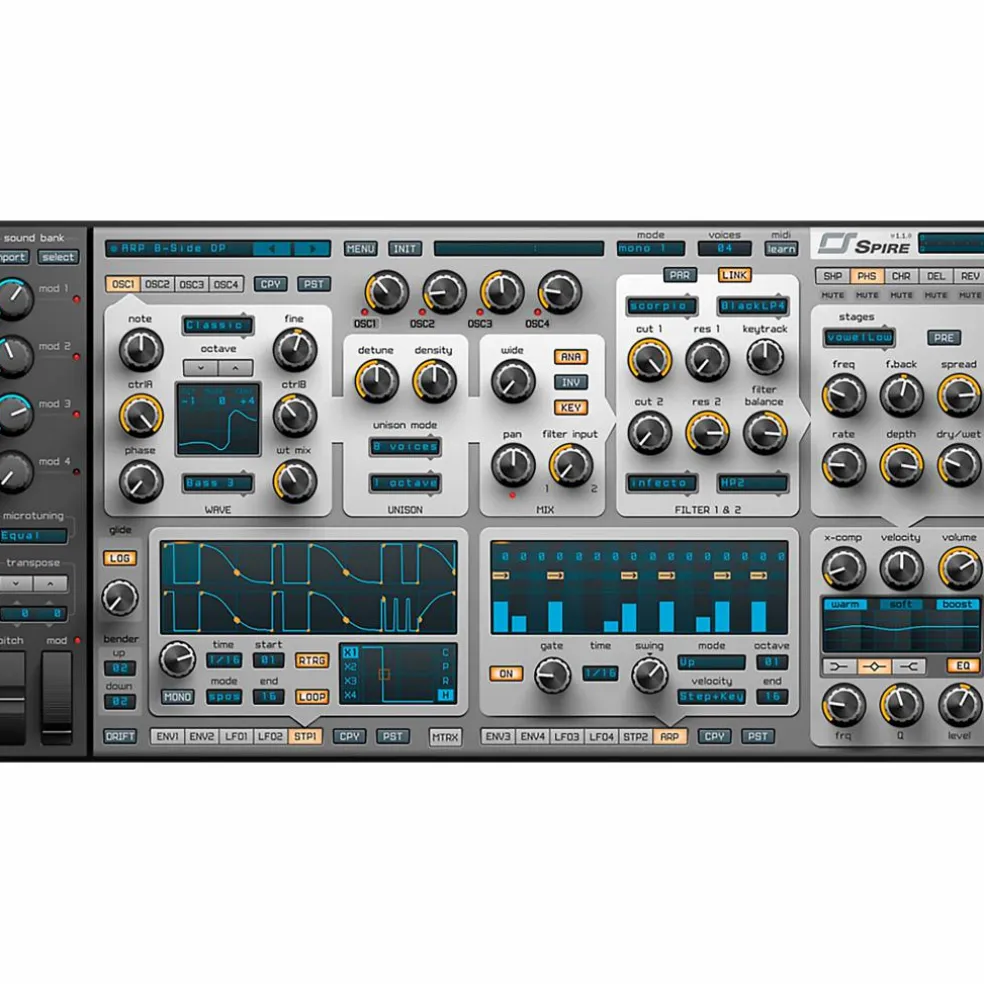Click the red LED beside OSC4 mix knob
This screenshot has width=984, height=984.
point(537,312)
